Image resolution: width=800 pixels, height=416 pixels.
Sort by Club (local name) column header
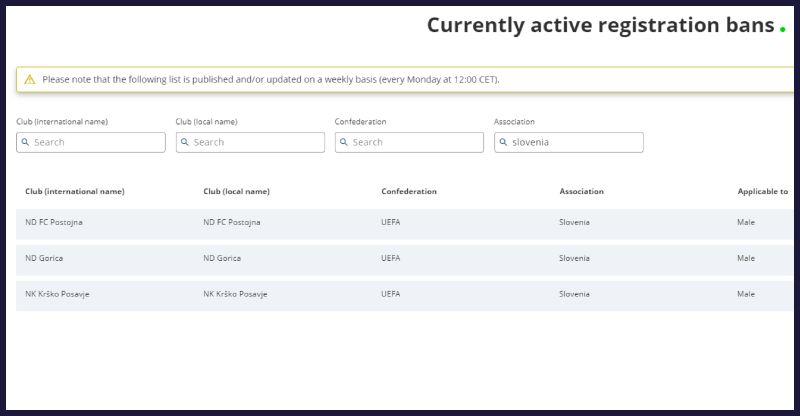point(236,191)
